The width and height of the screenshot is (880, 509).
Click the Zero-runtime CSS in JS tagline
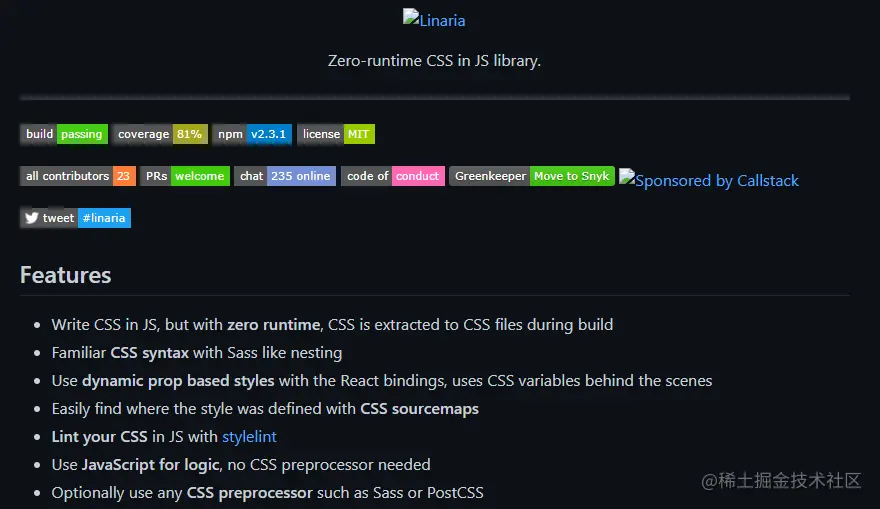(x=434, y=61)
